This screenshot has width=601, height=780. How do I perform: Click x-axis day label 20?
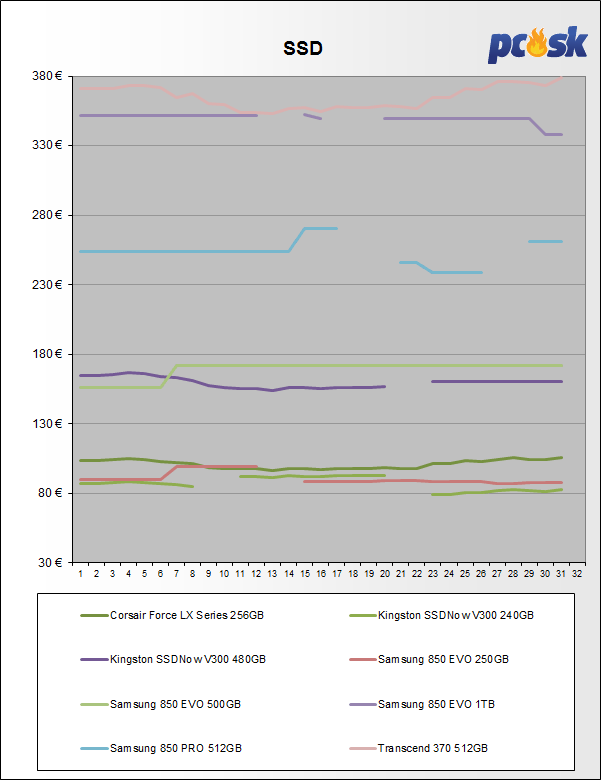click(385, 574)
